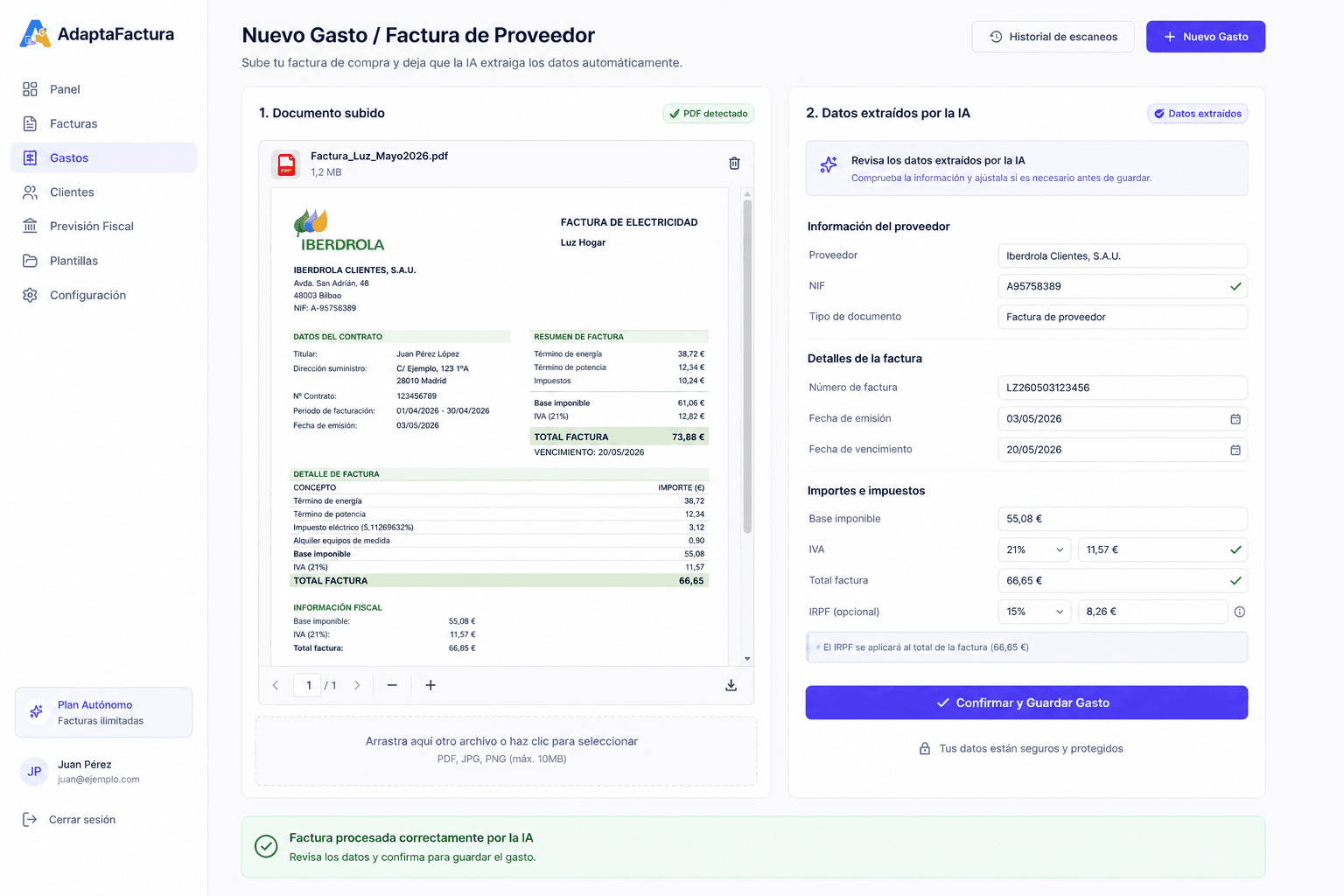
Task: Click the Plan Autónomo sparkle icon
Action: 36,712
